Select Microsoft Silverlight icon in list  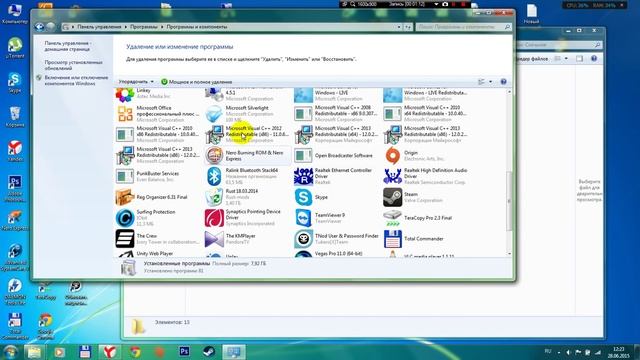[x=214, y=114]
